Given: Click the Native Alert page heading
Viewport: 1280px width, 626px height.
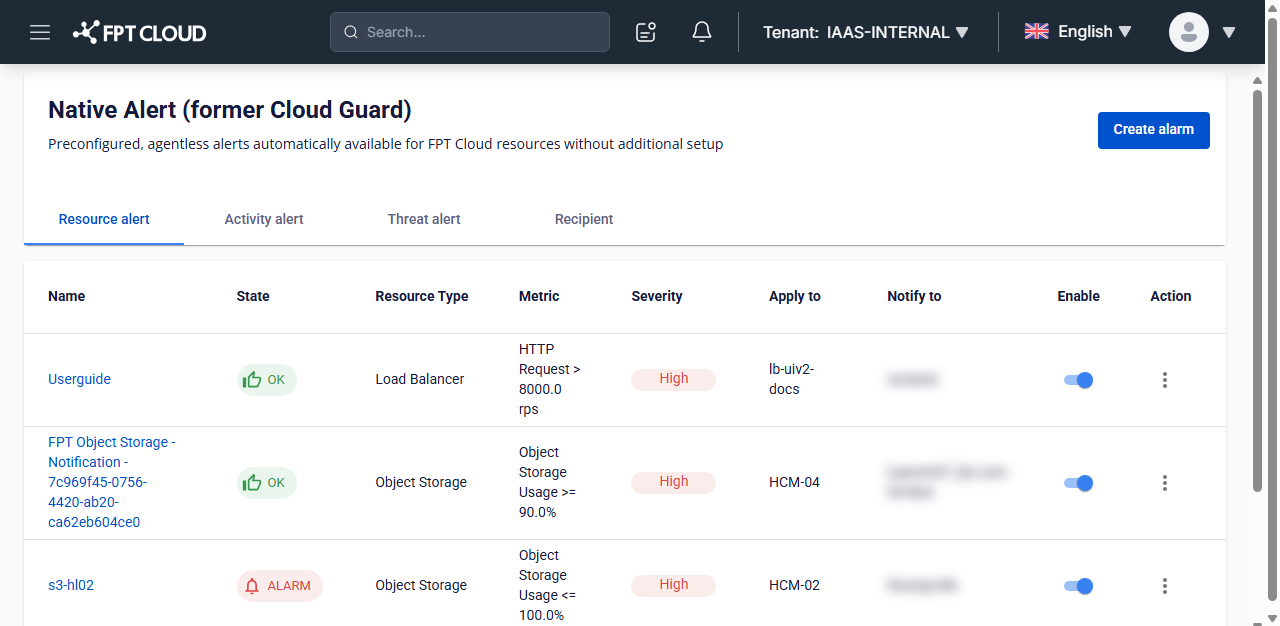Looking at the screenshot, I should point(230,110).
